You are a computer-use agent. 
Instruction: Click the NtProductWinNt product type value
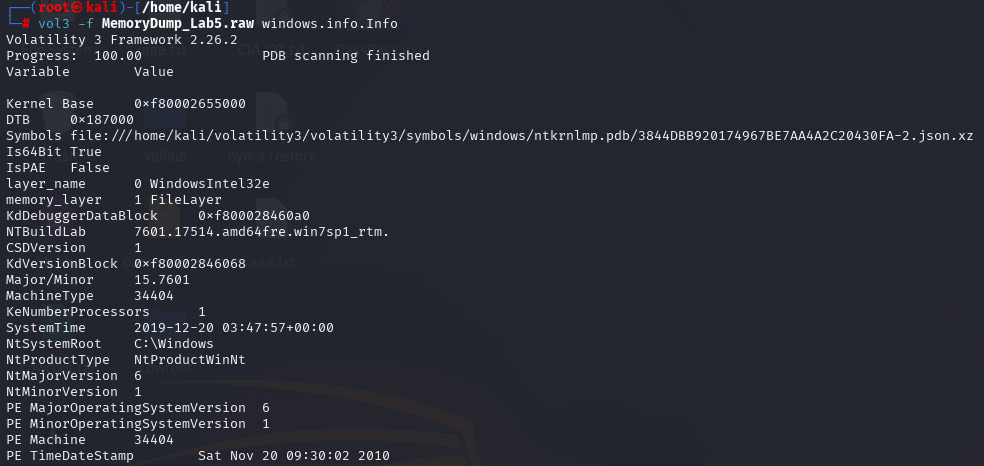tap(190, 360)
